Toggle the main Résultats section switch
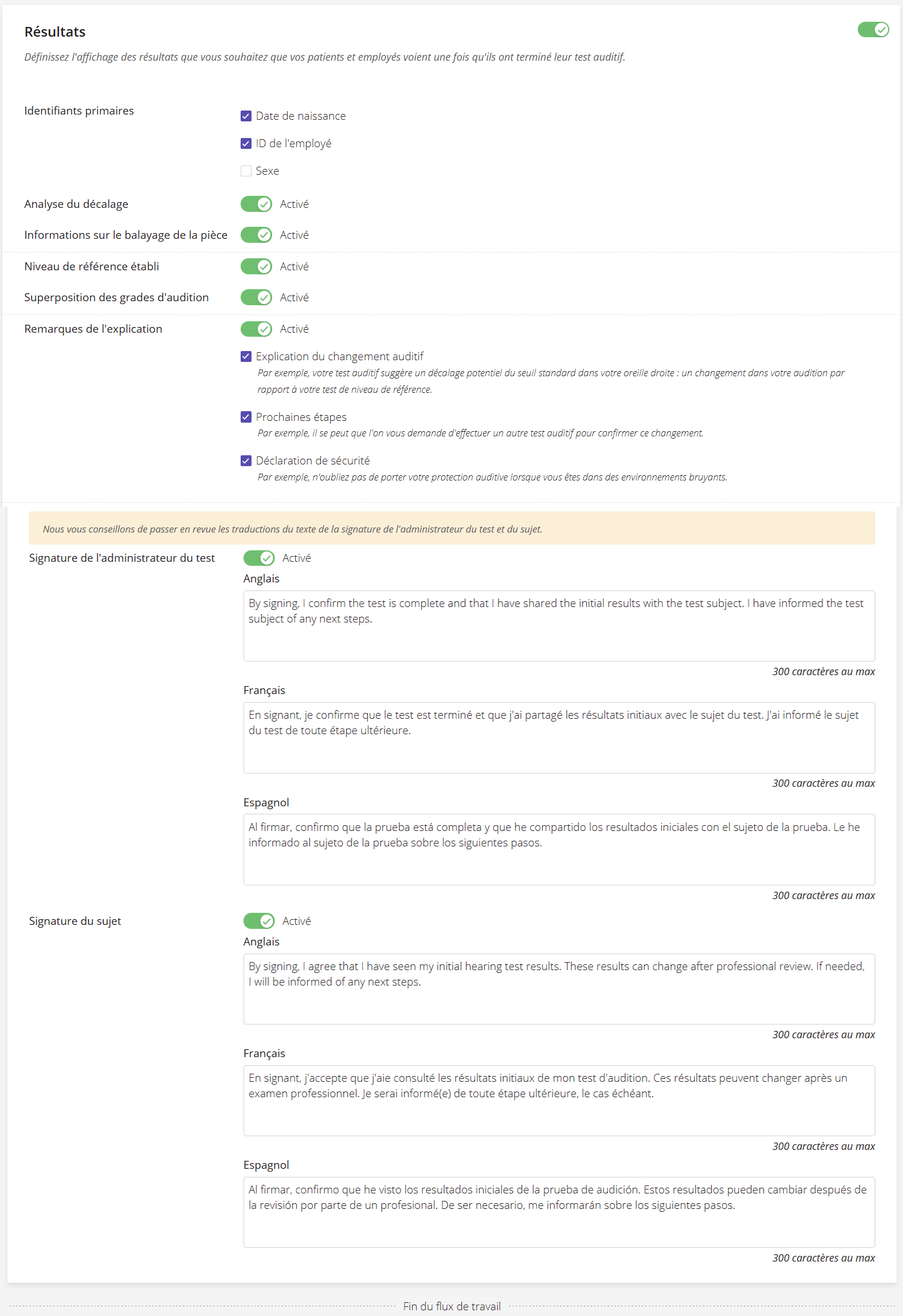This screenshot has width=903, height=1316. [x=873, y=30]
